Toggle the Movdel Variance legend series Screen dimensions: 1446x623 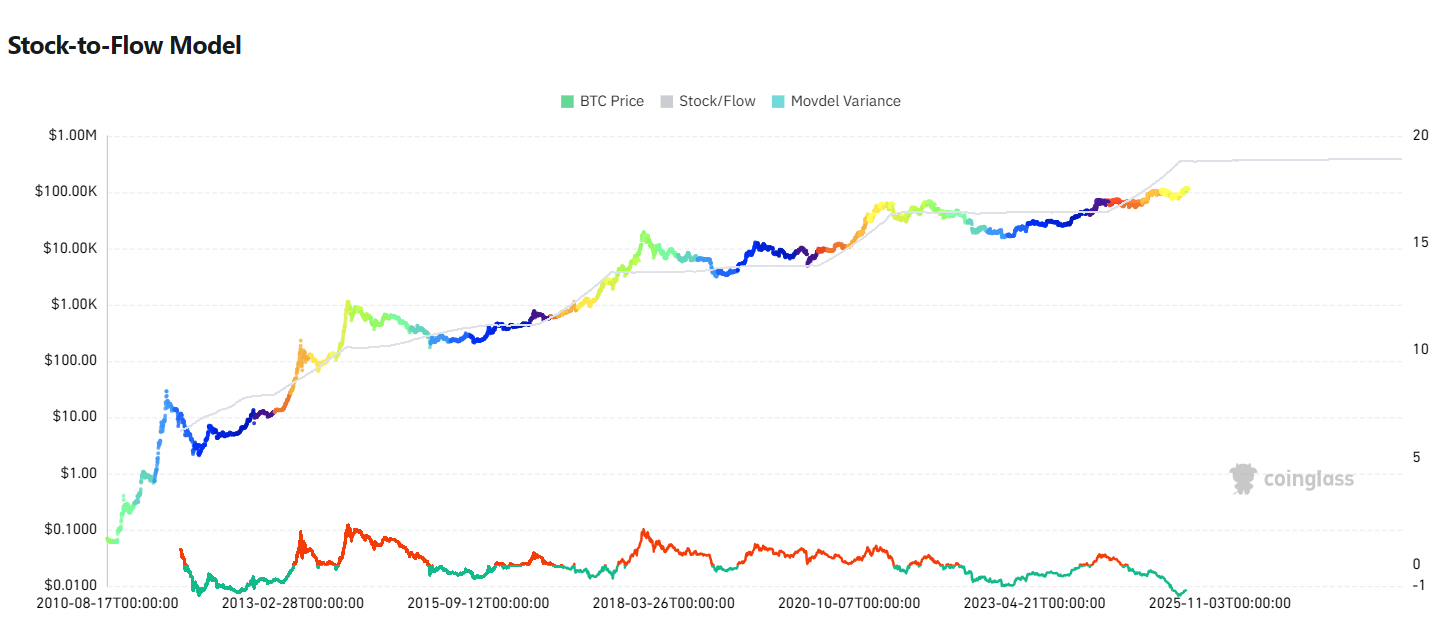coord(836,101)
